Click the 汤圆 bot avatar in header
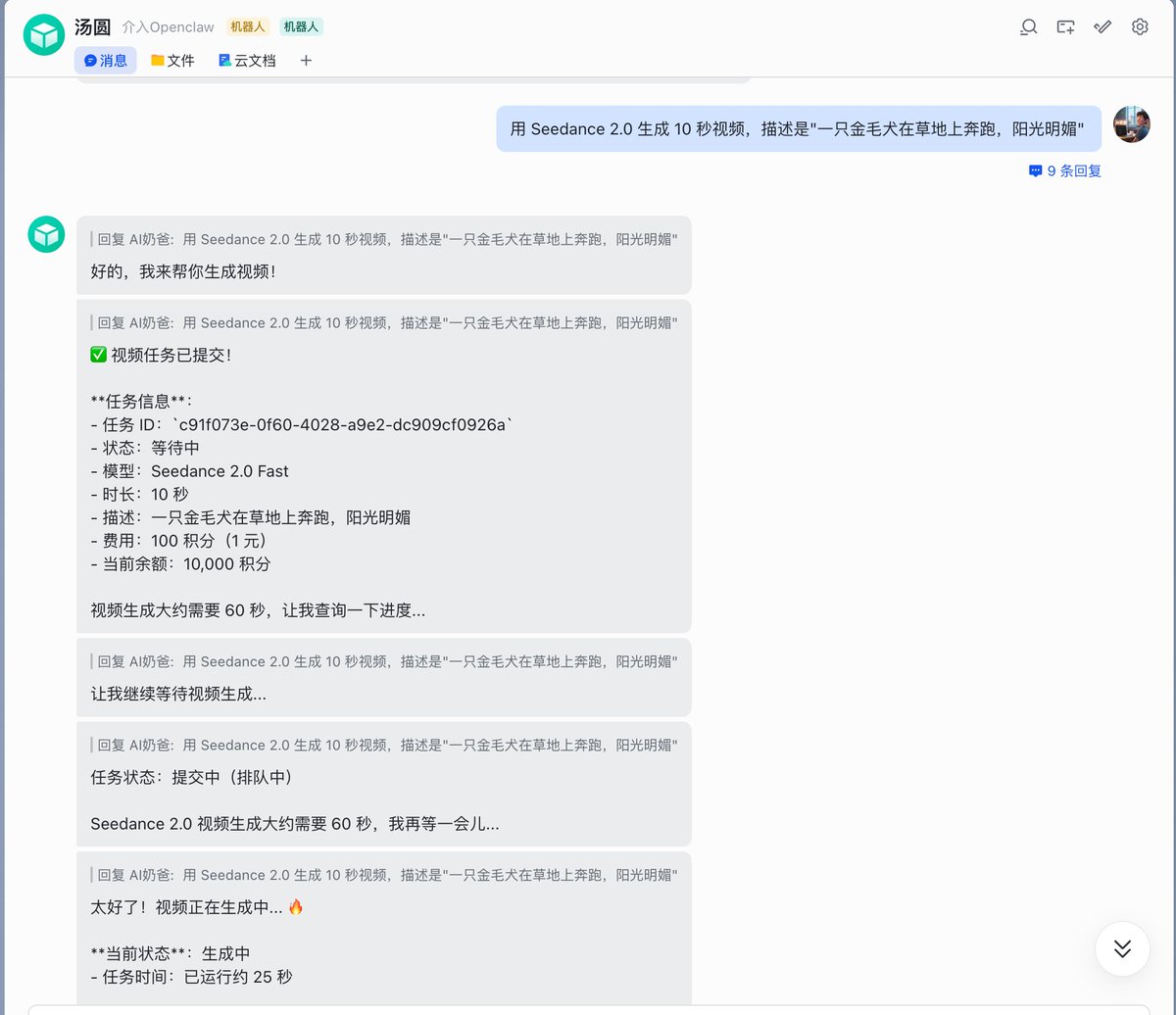This screenshot has height=1015, width=1176. click(x=44, y=35)
